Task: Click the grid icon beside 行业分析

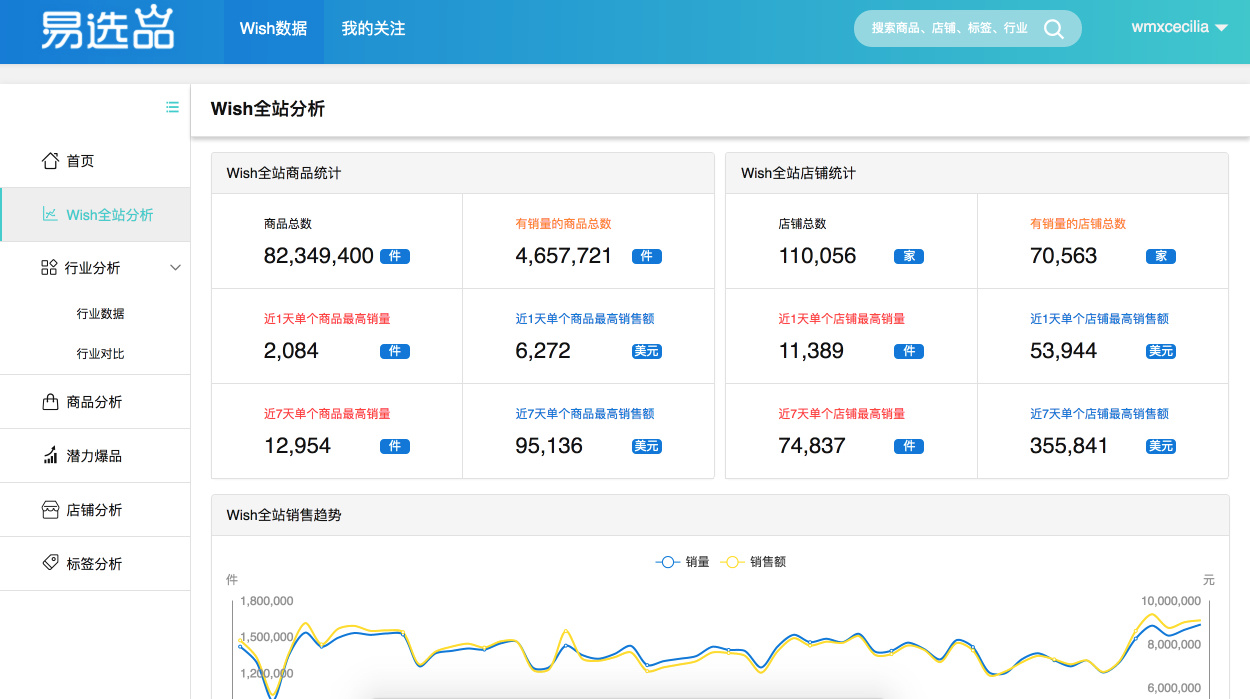Action: coord(48,268)
